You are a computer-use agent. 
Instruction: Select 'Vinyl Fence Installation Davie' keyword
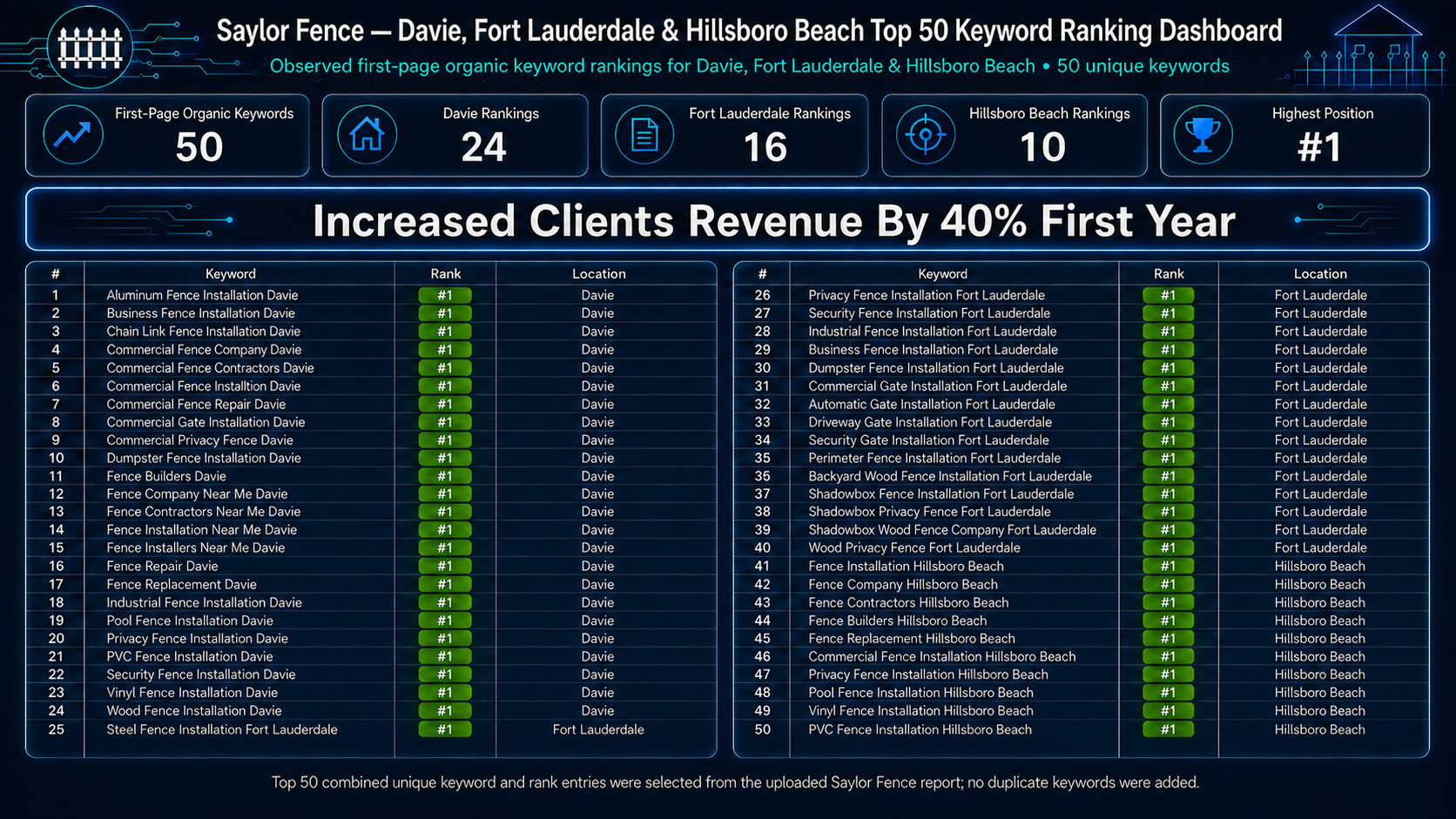coord(192,693)
